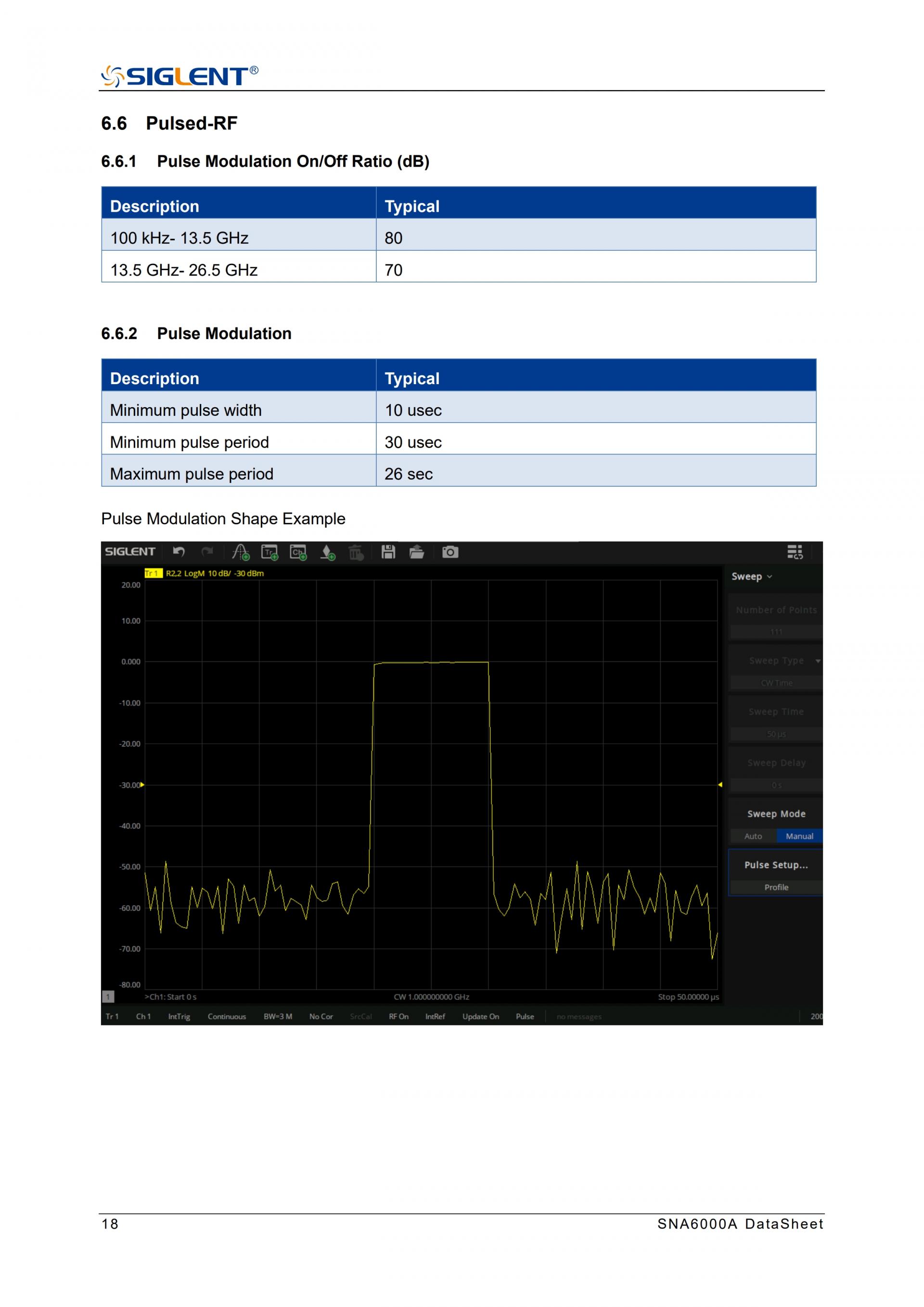Click the add channel icon
This screenshot has height=1307, width=924.
[x=298, y=552]
